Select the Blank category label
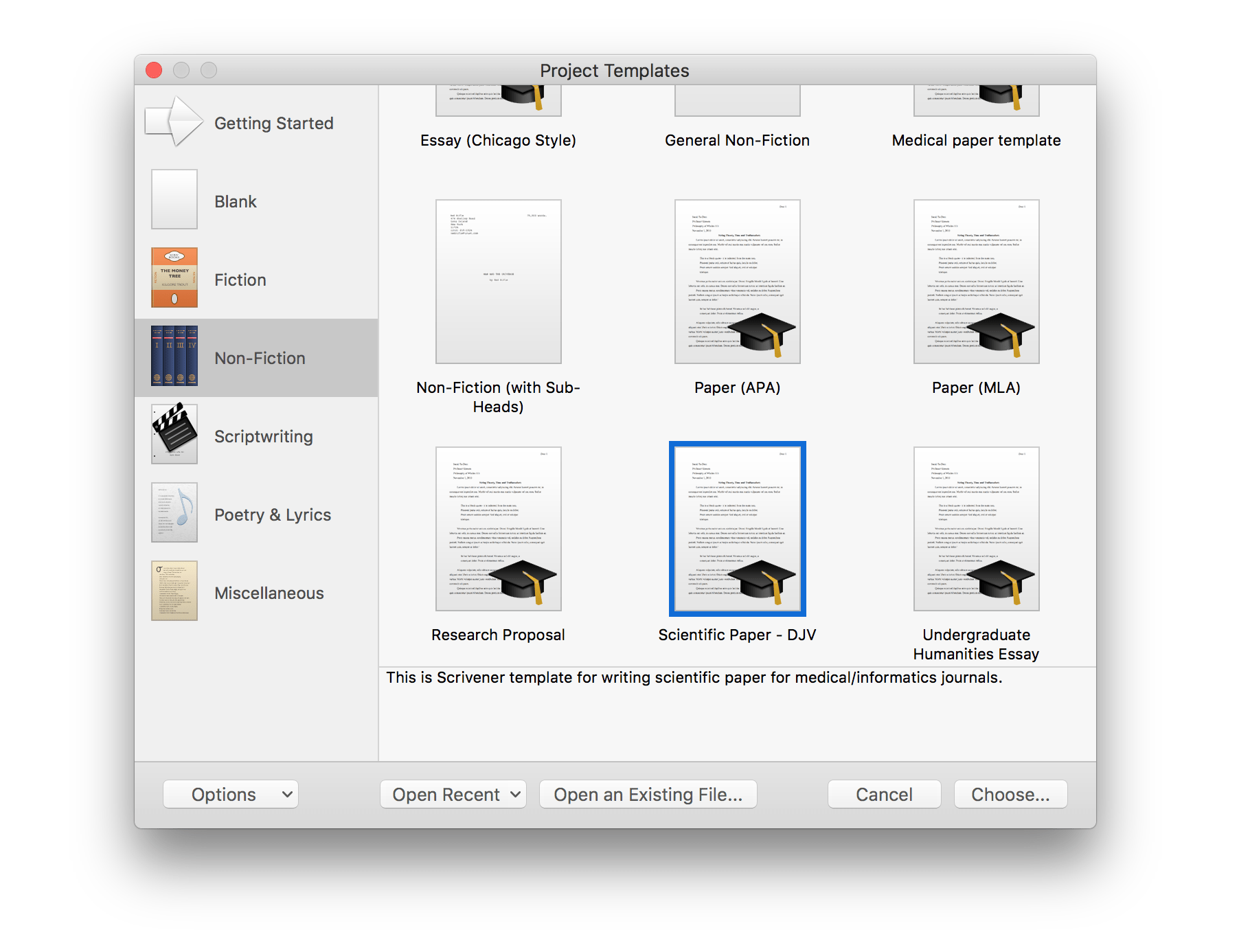This screenshot has height=952, width=1250. pyautogui.click(x=236, y=202)
